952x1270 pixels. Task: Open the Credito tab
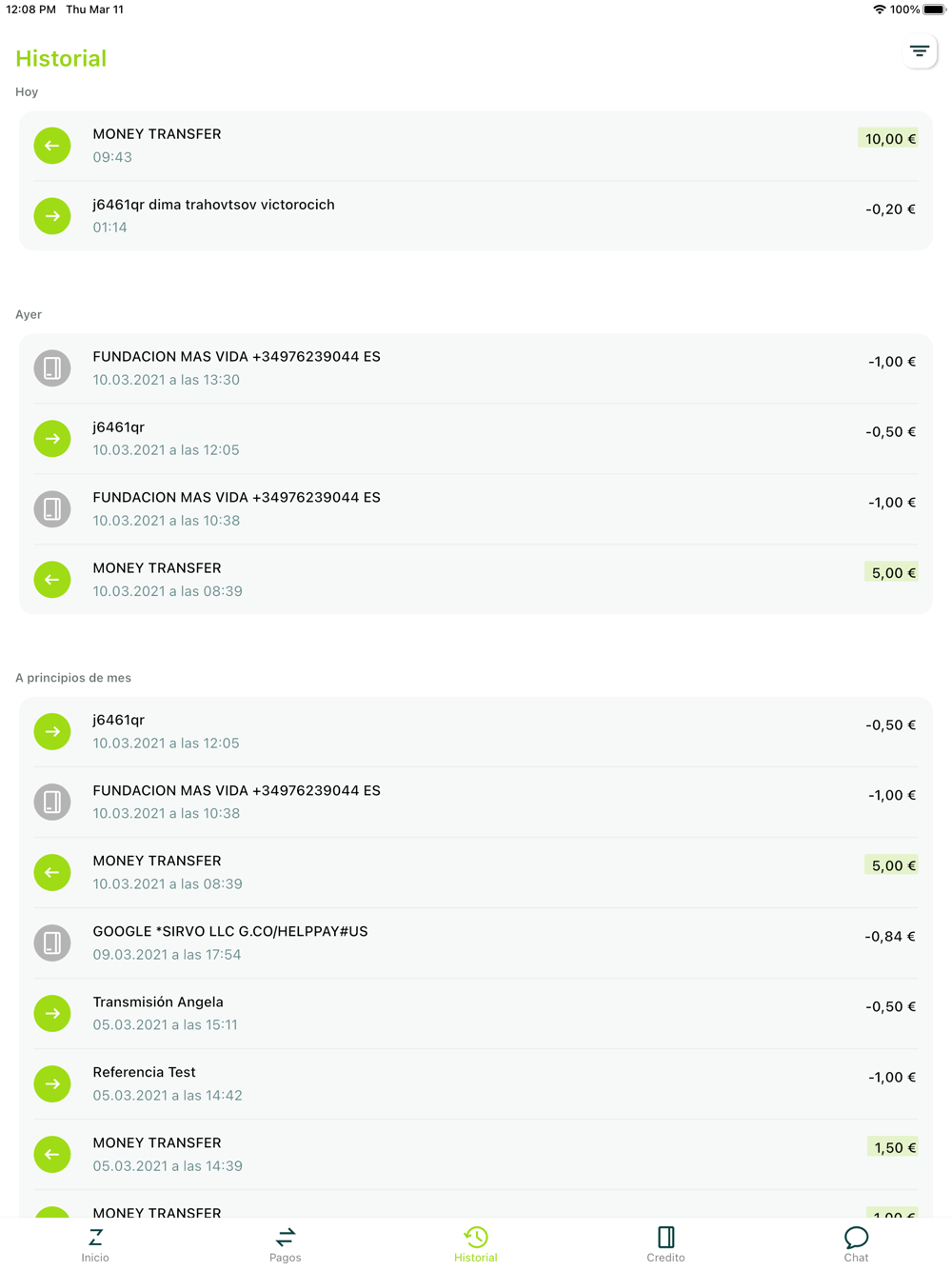[x=665, y=1244]
